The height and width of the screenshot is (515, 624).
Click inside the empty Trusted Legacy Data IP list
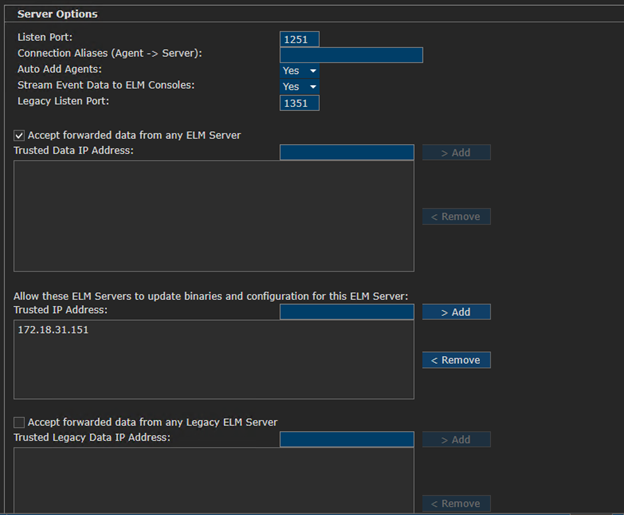coord(214,480)
